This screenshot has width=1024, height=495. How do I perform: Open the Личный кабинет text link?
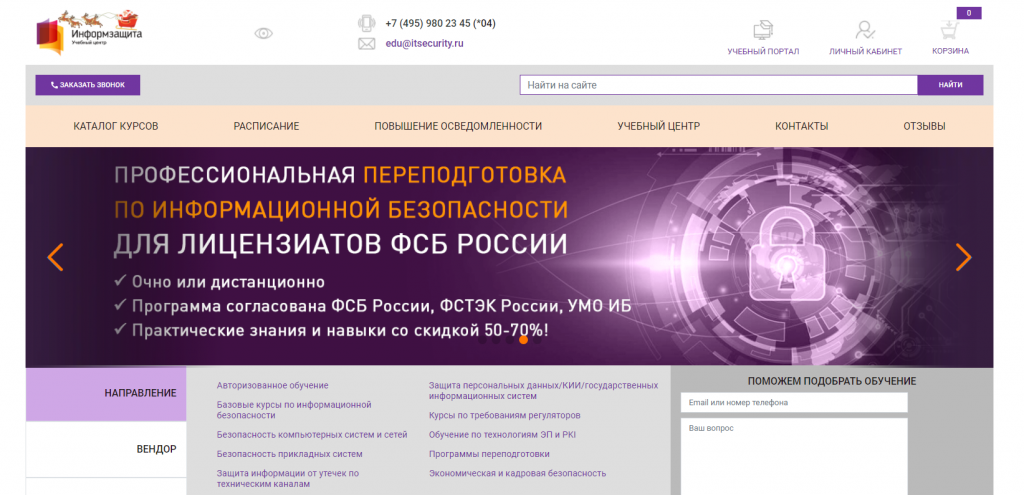865,51
